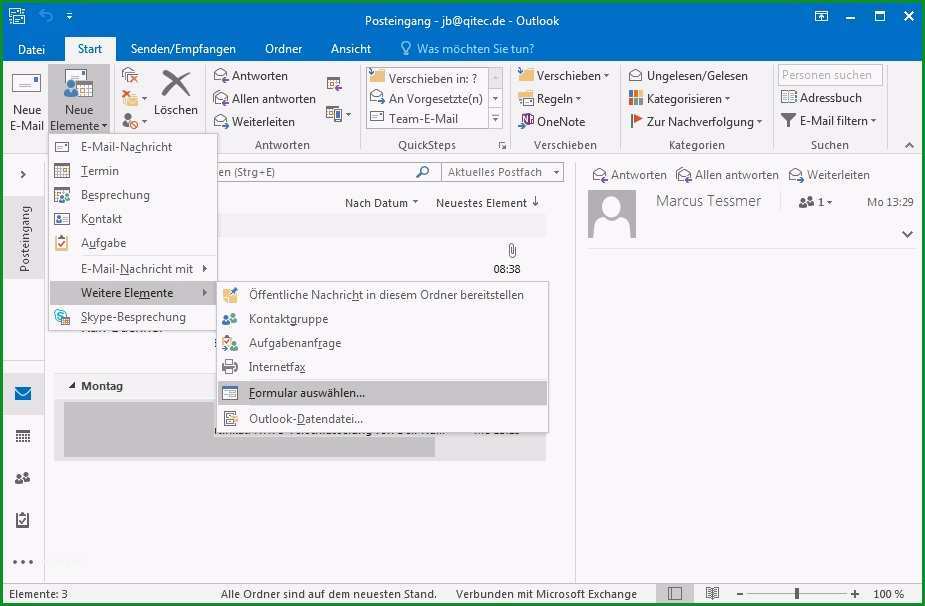Click the Personen suchen field
925x606 pixels.
pos(830,75)
